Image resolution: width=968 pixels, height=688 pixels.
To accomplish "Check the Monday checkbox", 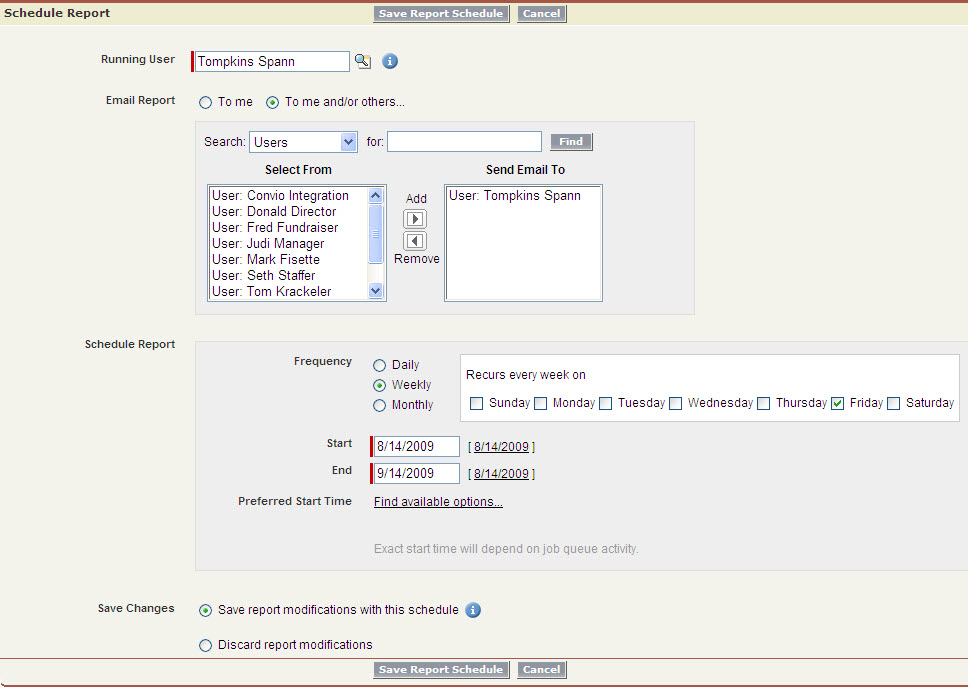I will tap(541, 404).
